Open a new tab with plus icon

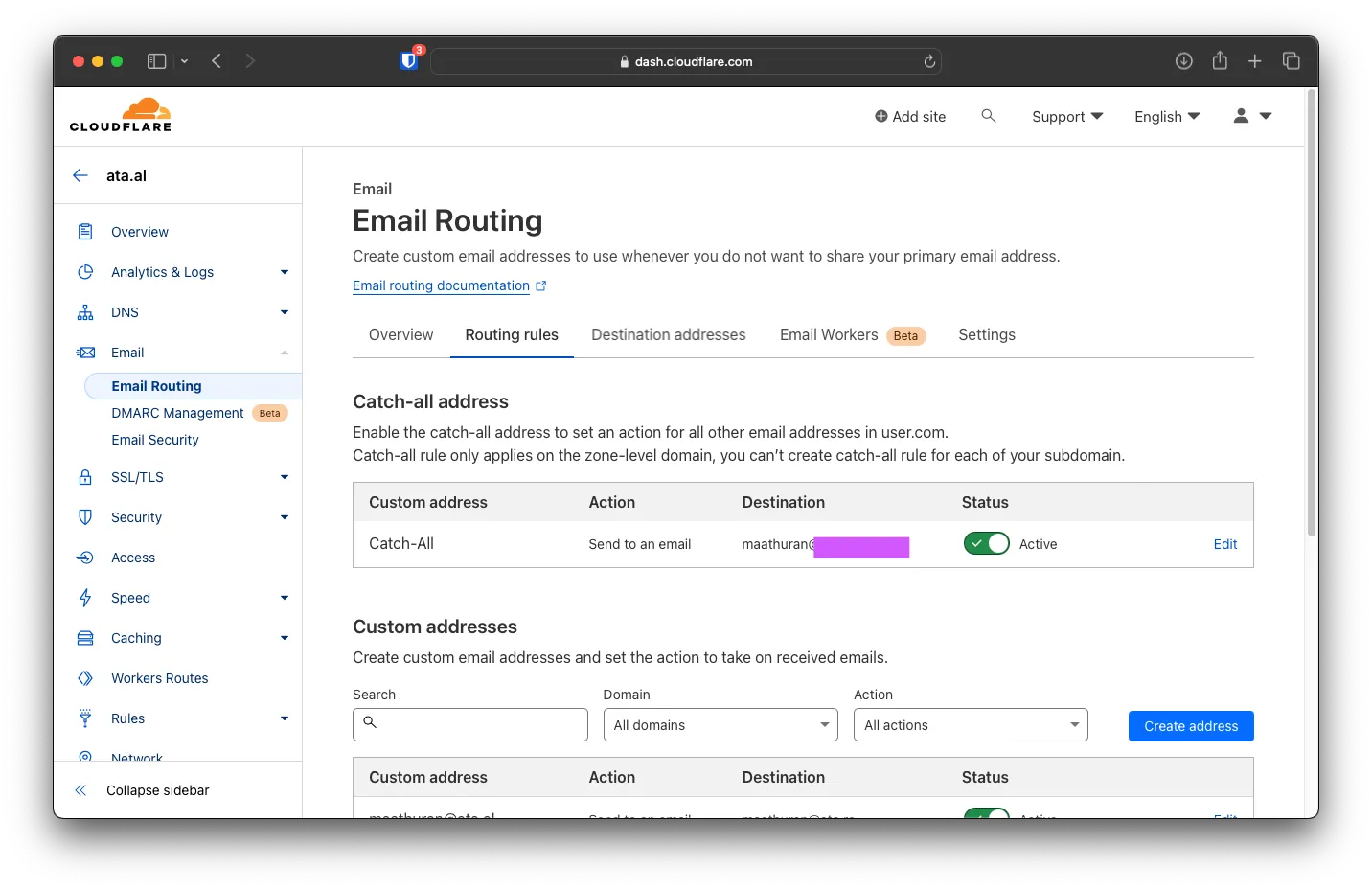(1255, 61)
